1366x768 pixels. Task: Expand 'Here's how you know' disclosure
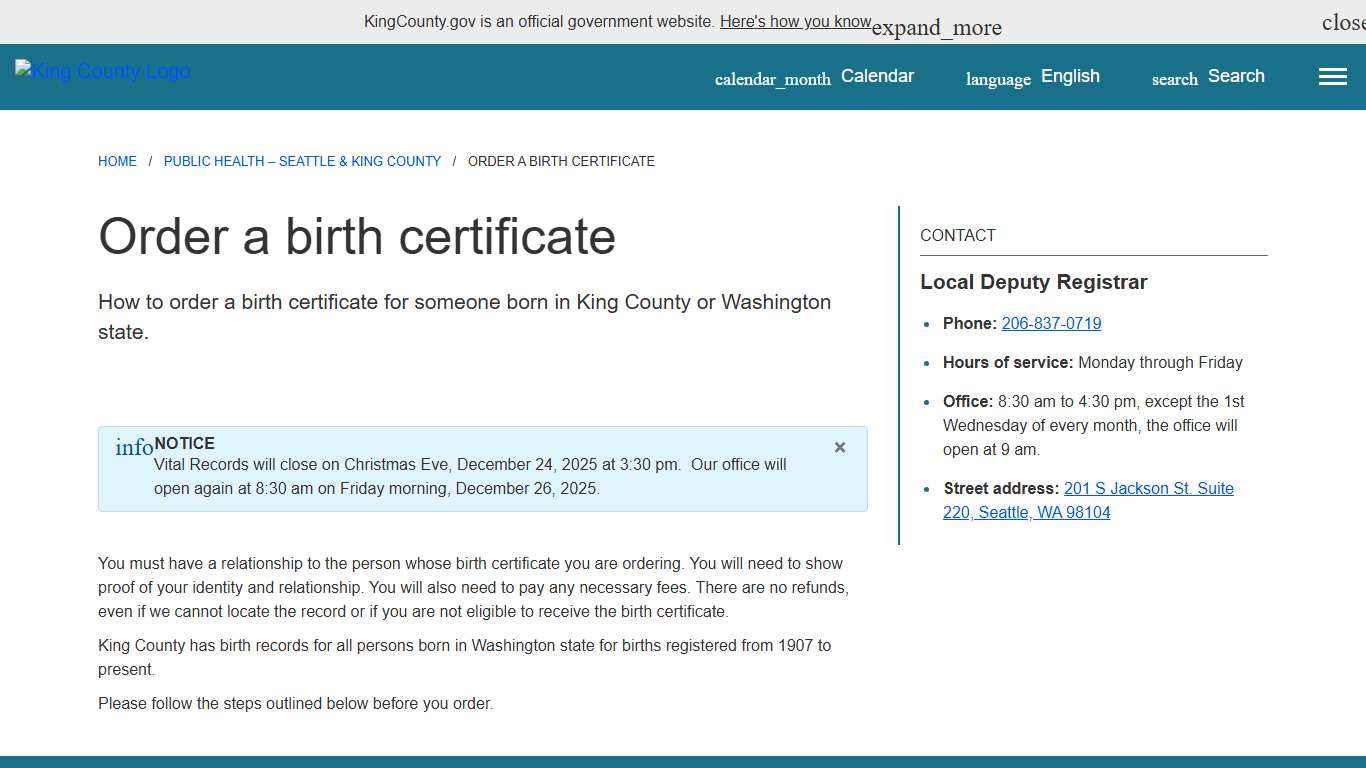[796, 21]
